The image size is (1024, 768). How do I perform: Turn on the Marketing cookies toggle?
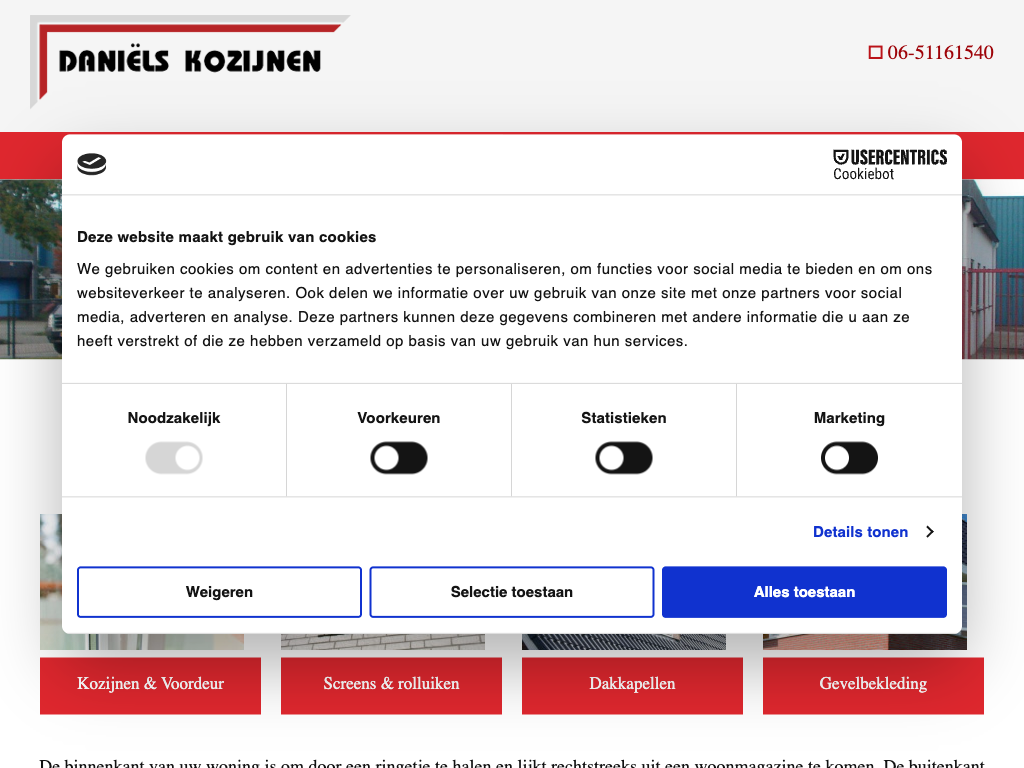(x=849, y=459)
